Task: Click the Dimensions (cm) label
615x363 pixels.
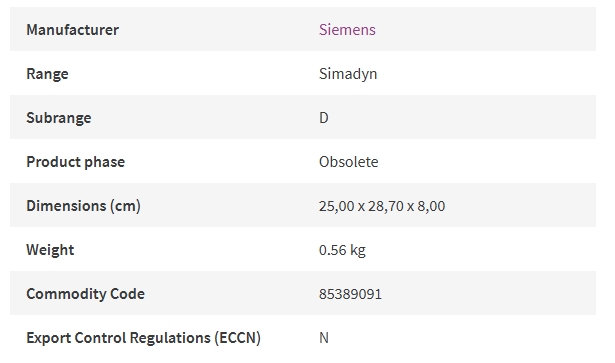Action: pos(84,206)
